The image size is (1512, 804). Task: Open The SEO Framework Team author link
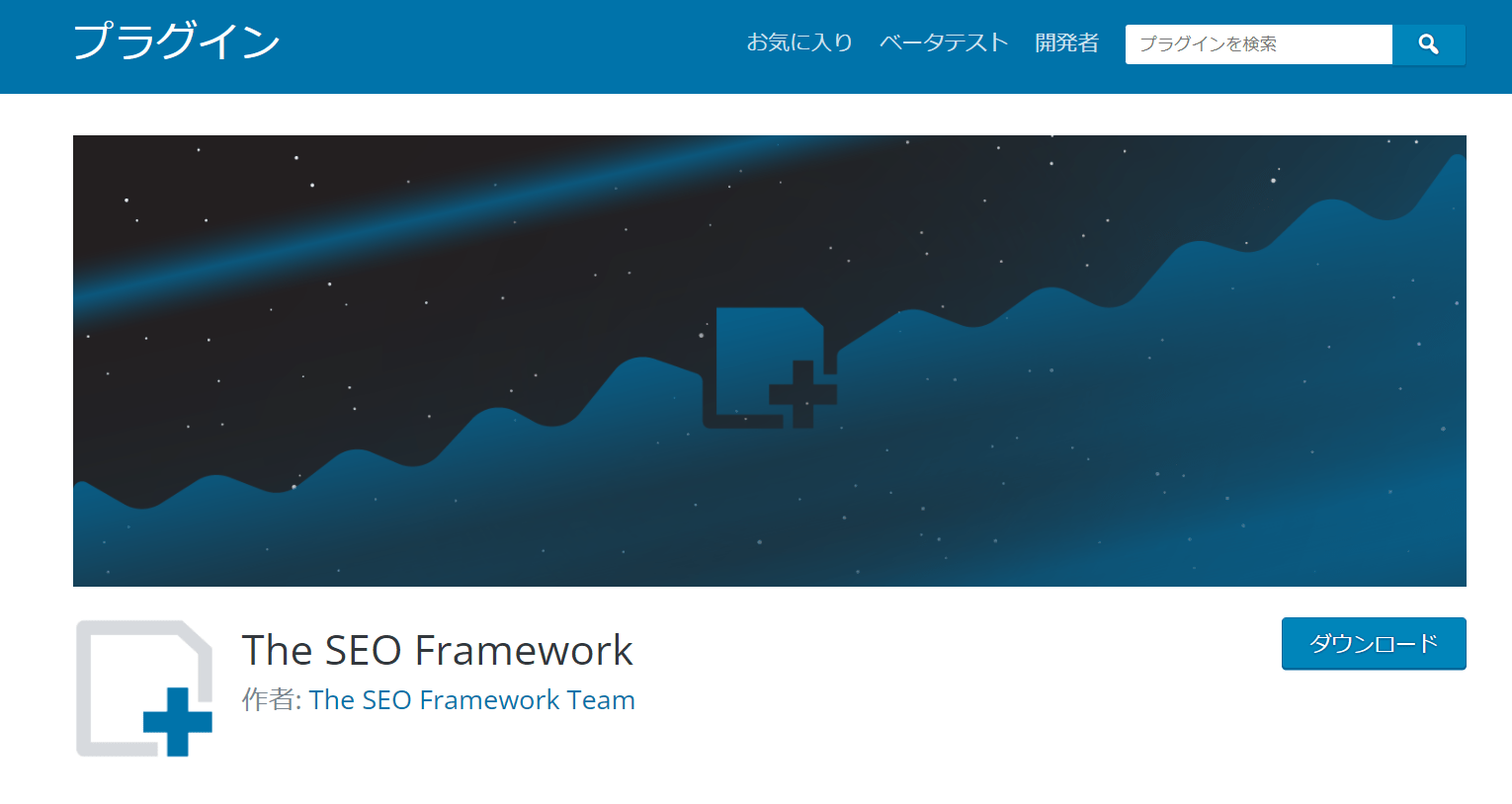pyautogui.click(x=471, y=700)
